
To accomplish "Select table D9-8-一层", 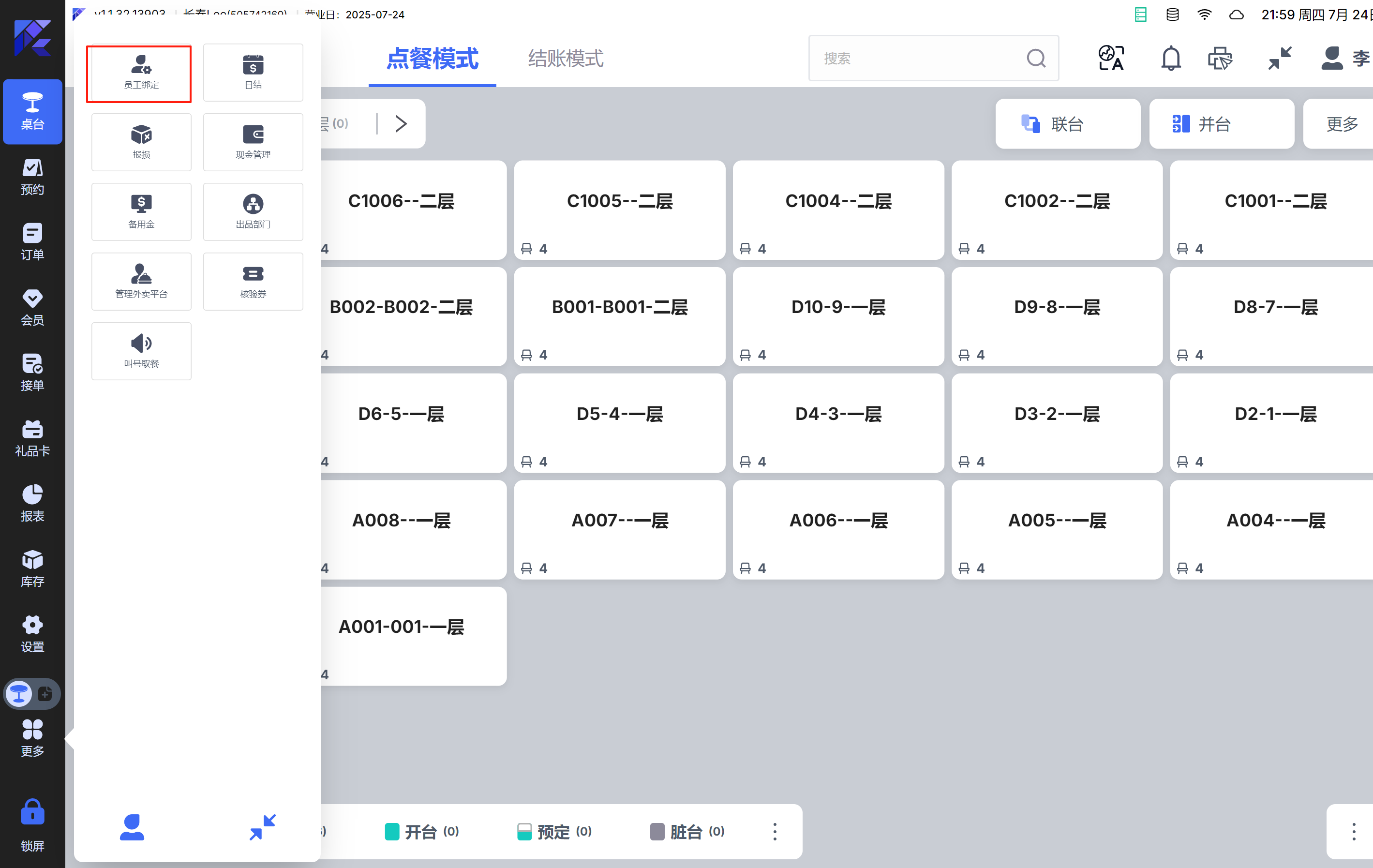I will pyautogui.click(x=1057, y=316).
